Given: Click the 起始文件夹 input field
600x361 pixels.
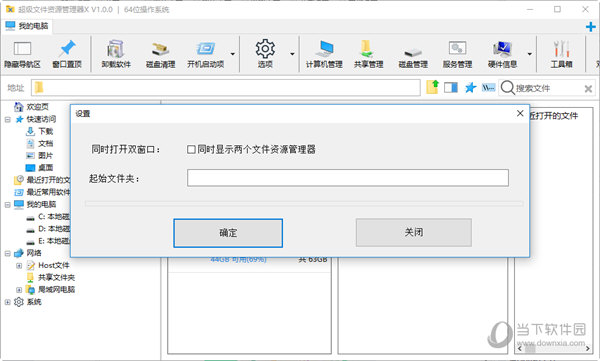Looking at the screenshot, I should pyautogui.click(x=348, y=178).
